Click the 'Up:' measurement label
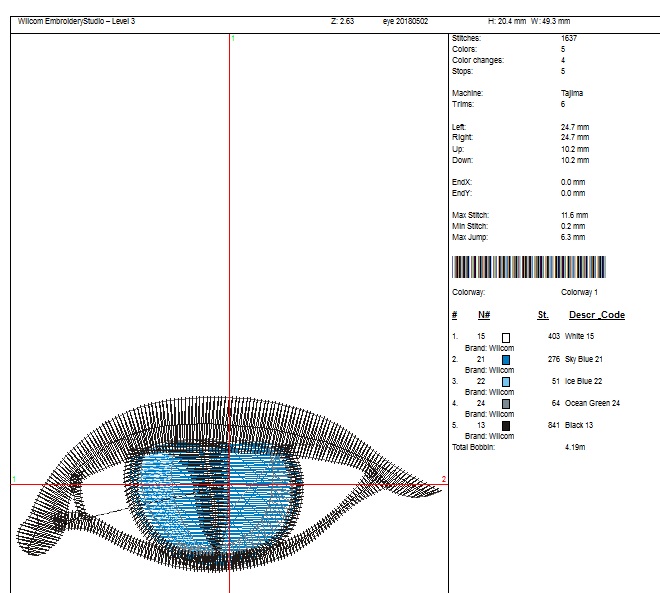 pos(458,149)
